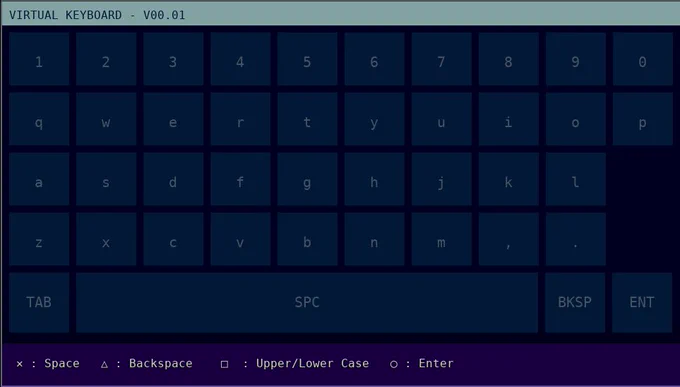Click the r key
This screenshot has height=387, width=680.
(x=240, y=119)
